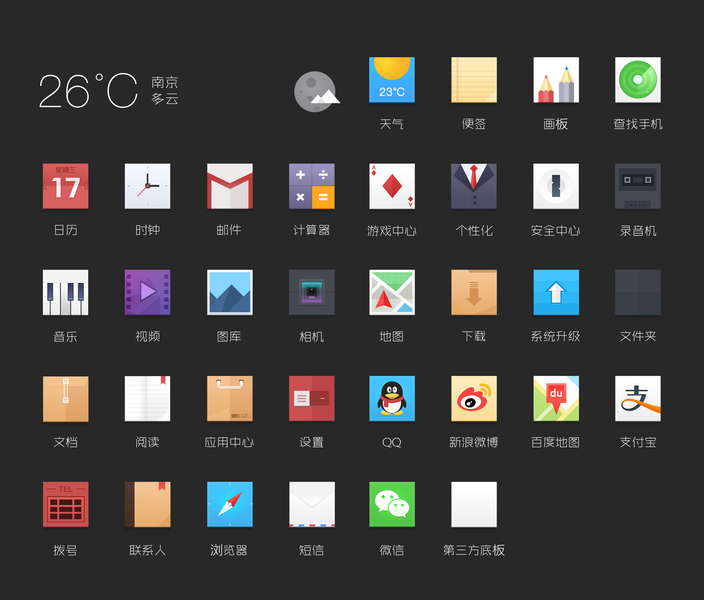Open the 百度地图 Baidu map icon
Screen dimensions: 704x600
[556, 399]
